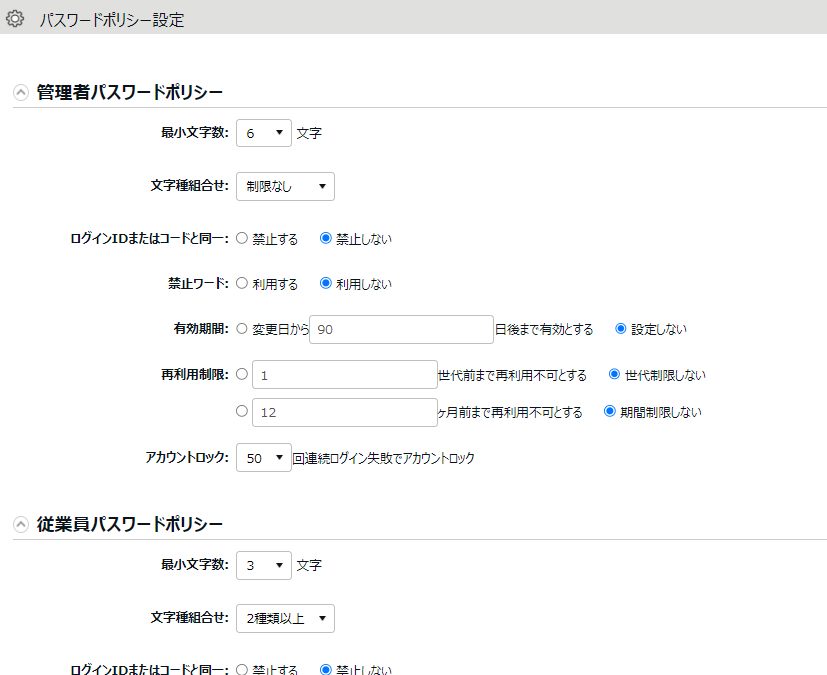This screenshot has height=675, width=827.
Task: Select 禁止しない for admin login ID match rule
Action: click(x=321, y=238)
